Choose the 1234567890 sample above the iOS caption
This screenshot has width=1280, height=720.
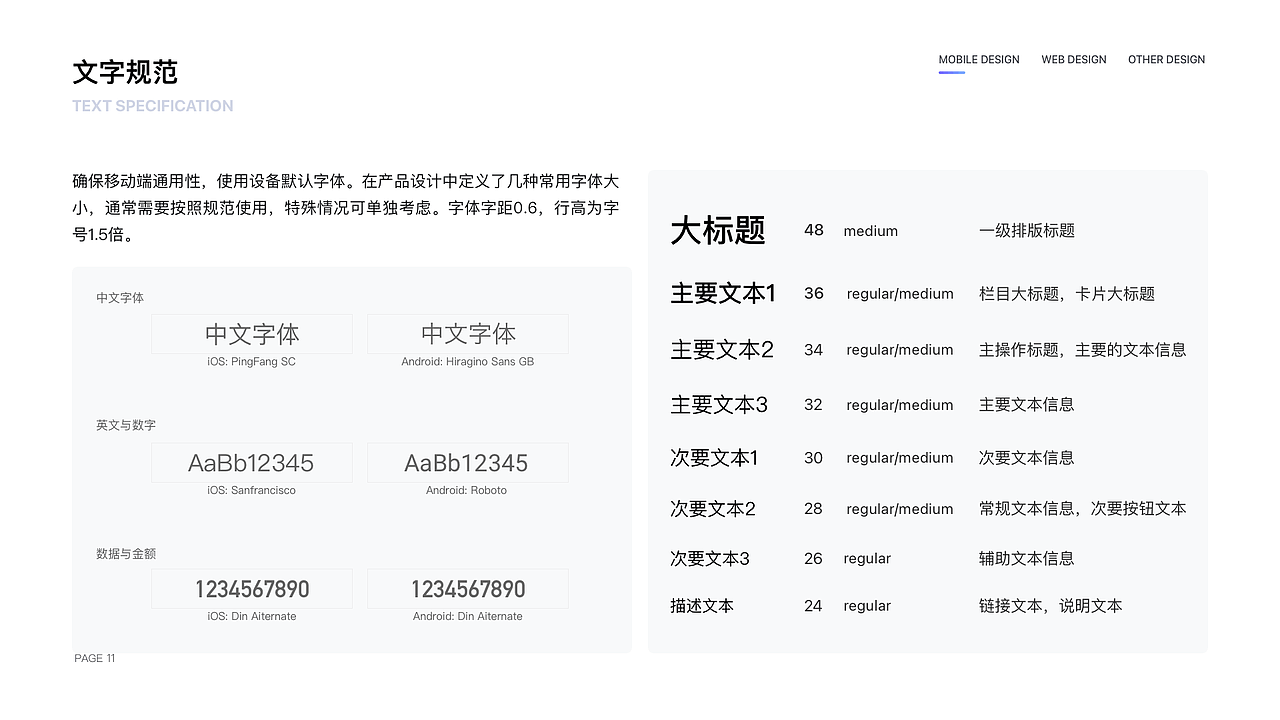tap(252, 589)
